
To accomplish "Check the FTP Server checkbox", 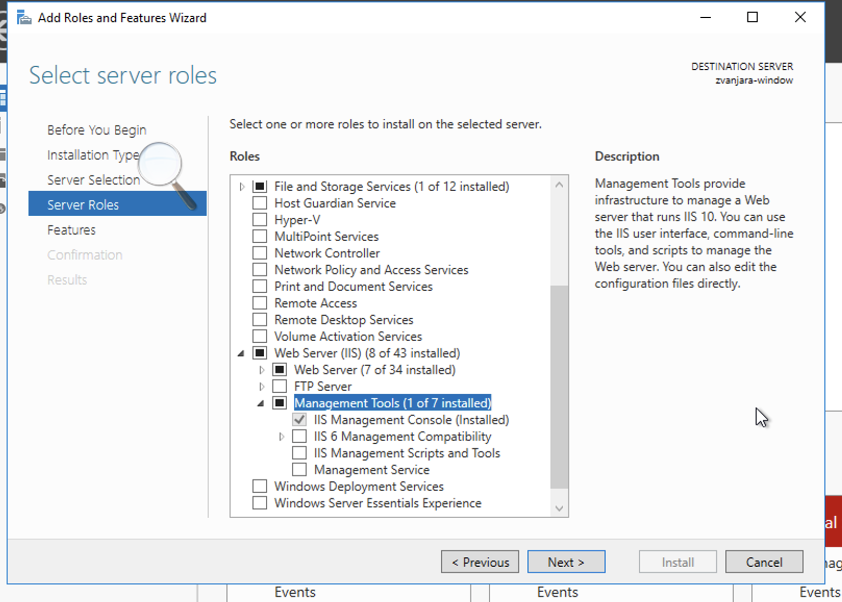I will [280, 387].
